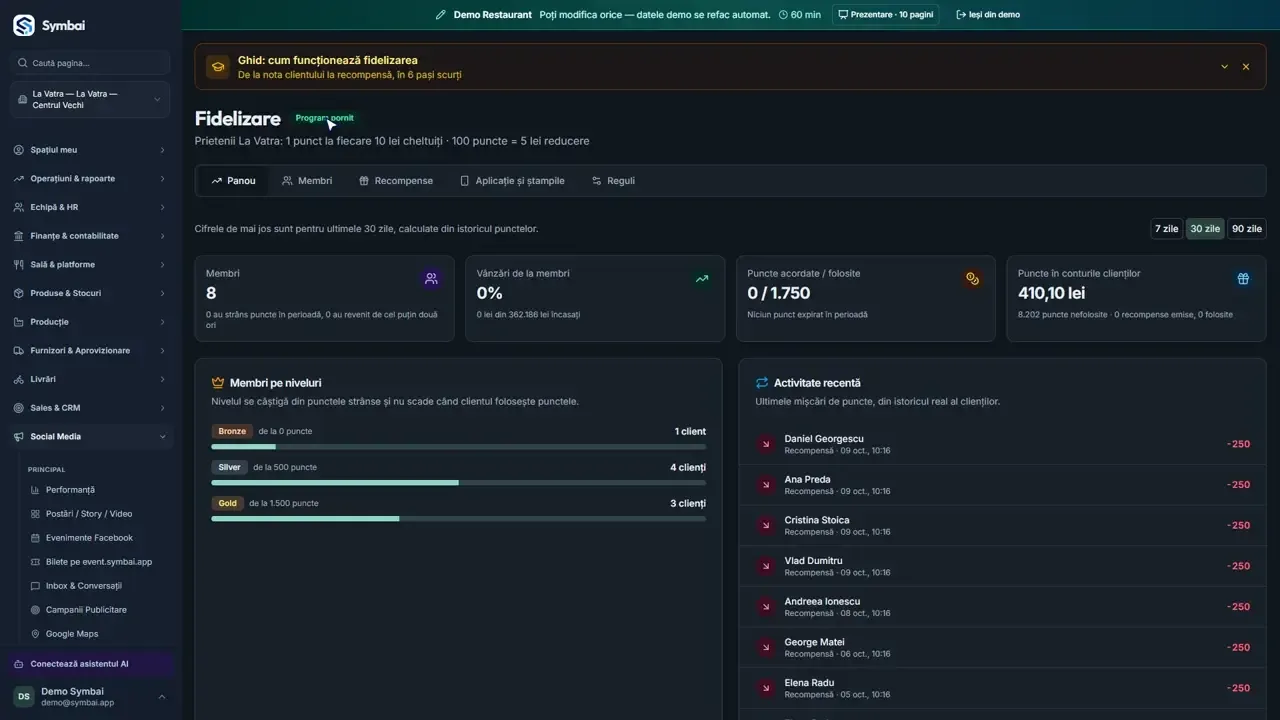Expand the Finanțe & contabilitate section
The width and height of the screenshot is (1280, 720).
point(90,236)
